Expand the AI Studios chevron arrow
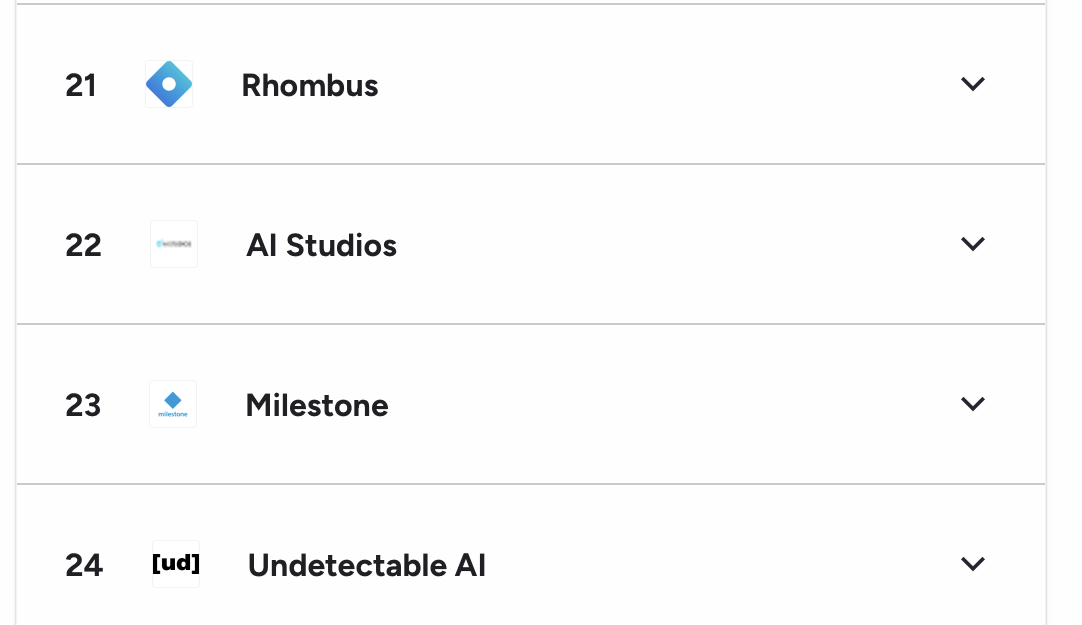Viewport: 1082px width, 625px height. pyautogui.click(x=972, y=244)
